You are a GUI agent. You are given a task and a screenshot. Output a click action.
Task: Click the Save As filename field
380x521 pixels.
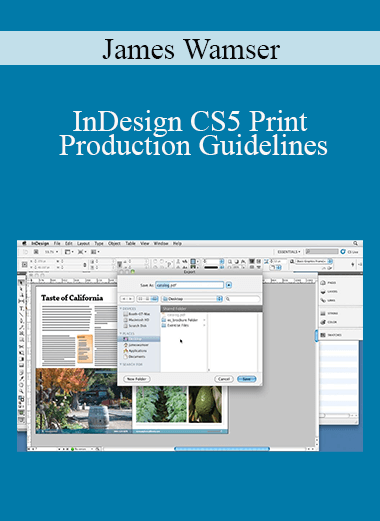(189, 285)
